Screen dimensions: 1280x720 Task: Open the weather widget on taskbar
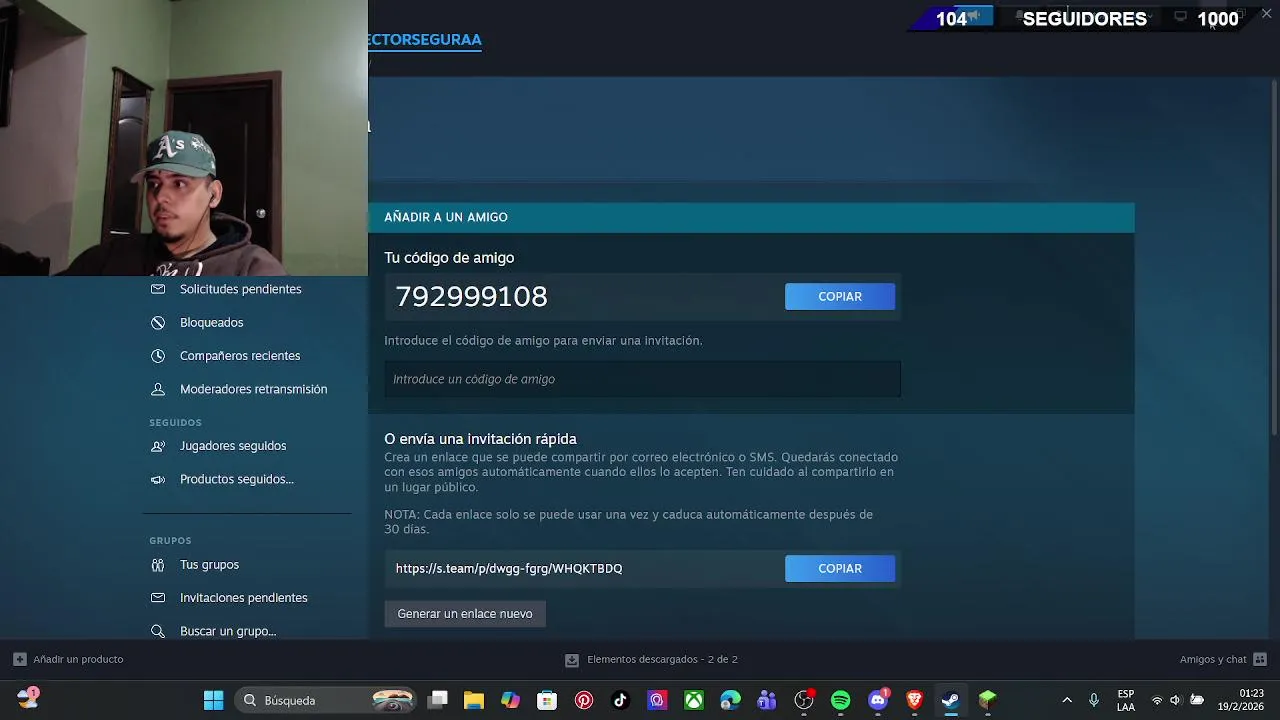click(x=27, y=699)
